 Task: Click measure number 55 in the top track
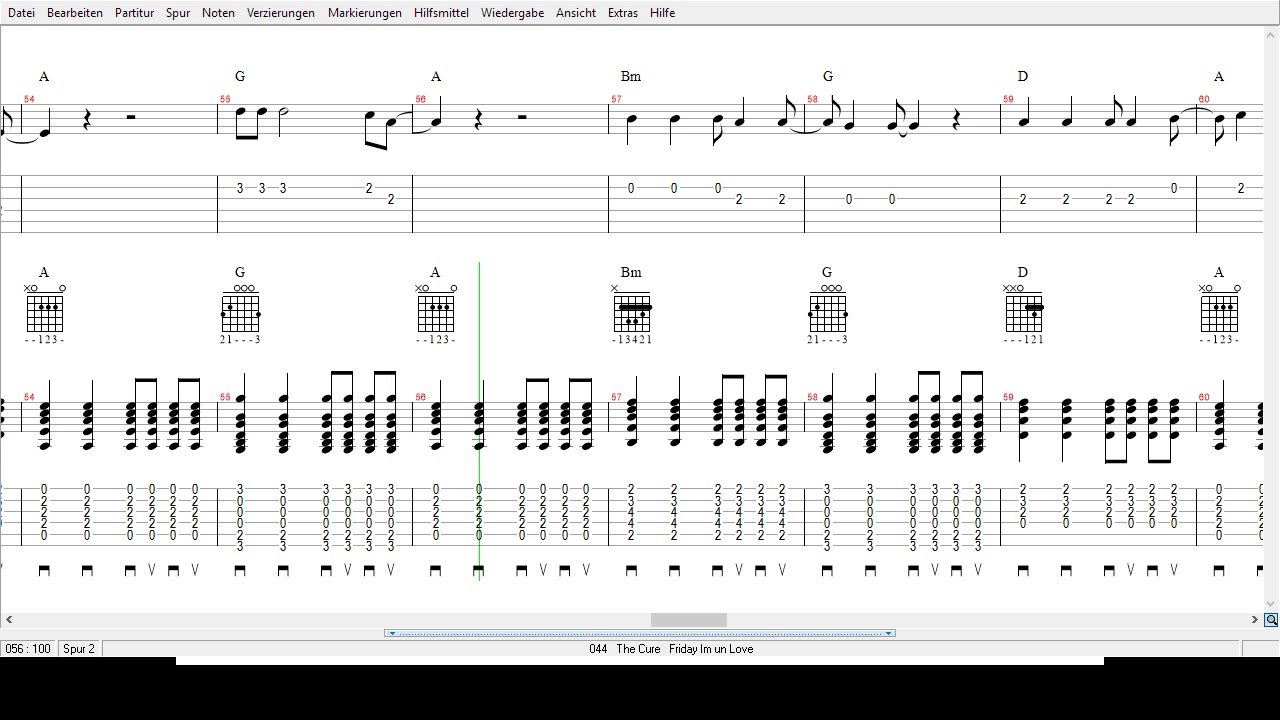coord(225,99)
